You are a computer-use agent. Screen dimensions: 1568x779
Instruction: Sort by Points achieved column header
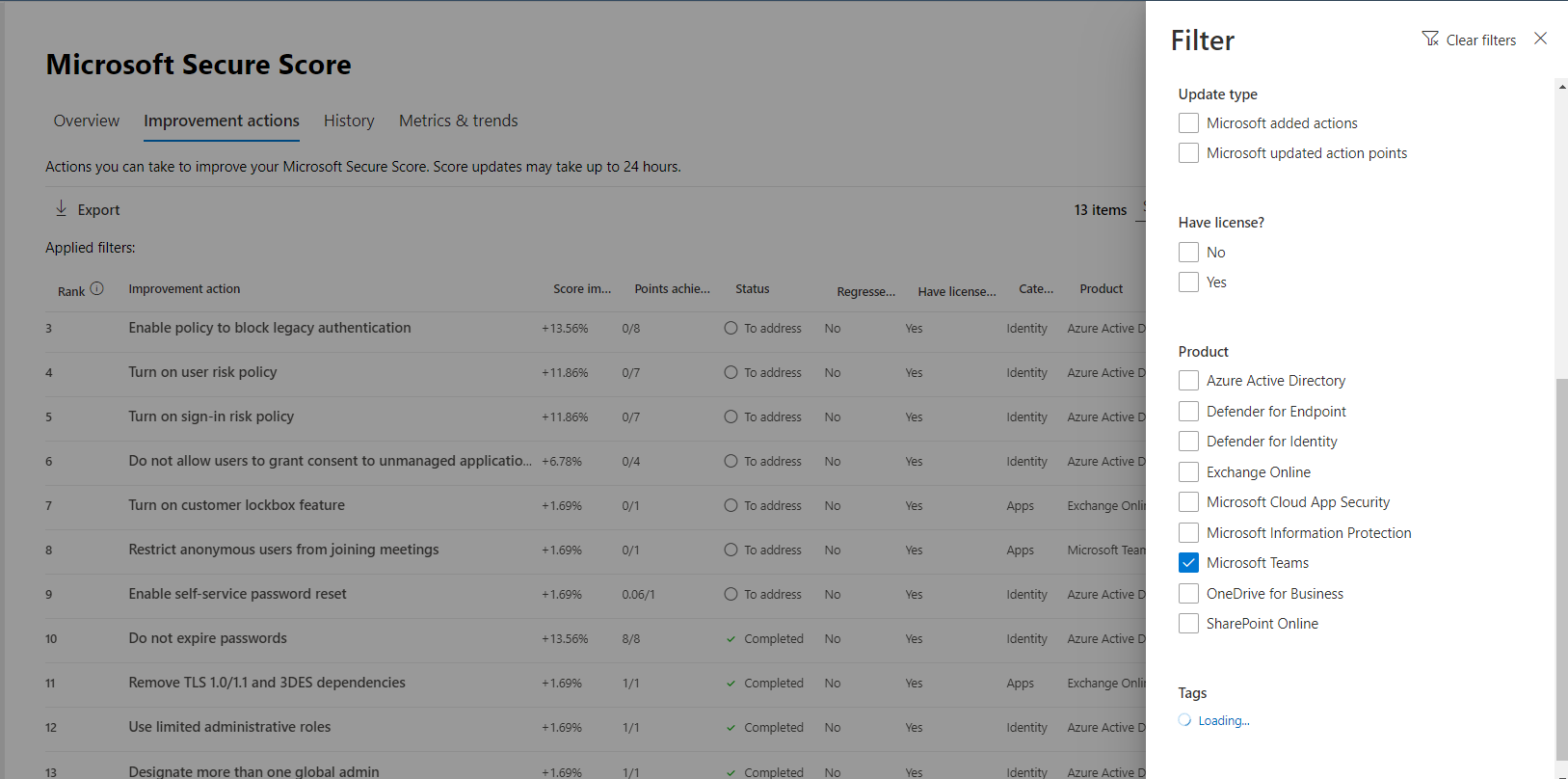click(x=672, y=289)
